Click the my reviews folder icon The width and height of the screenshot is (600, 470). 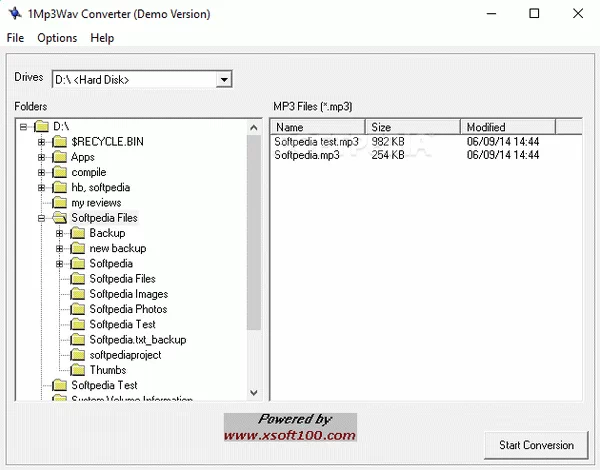[59, 203]
